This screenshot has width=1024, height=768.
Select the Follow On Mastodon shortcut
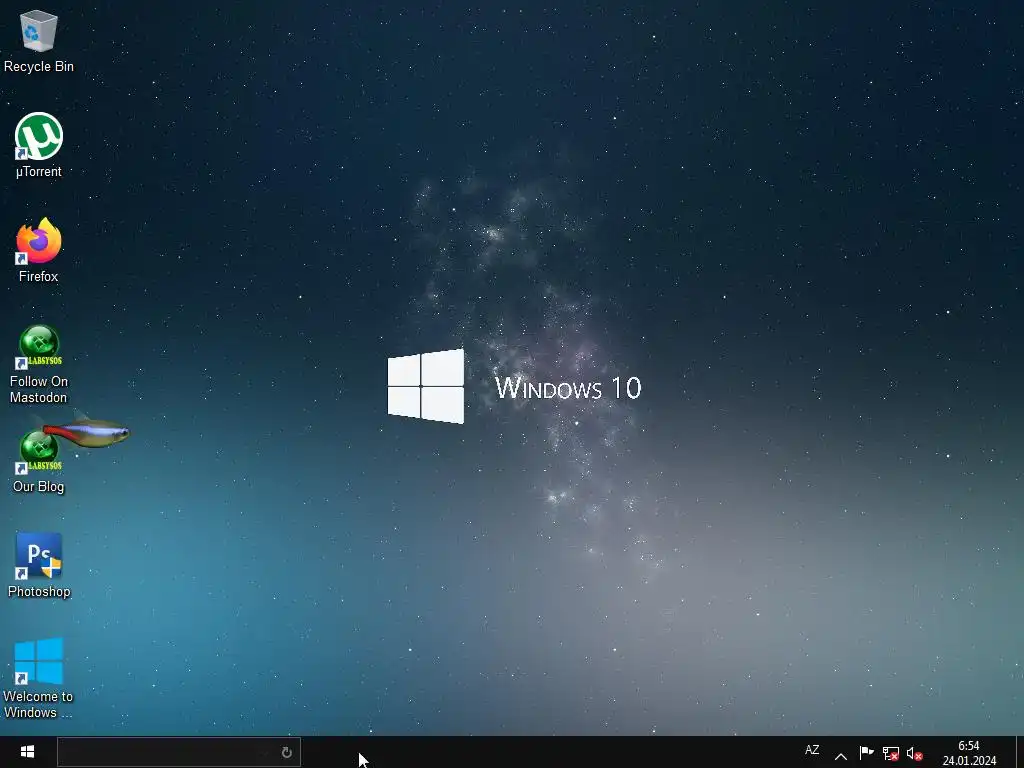(39, 364)
